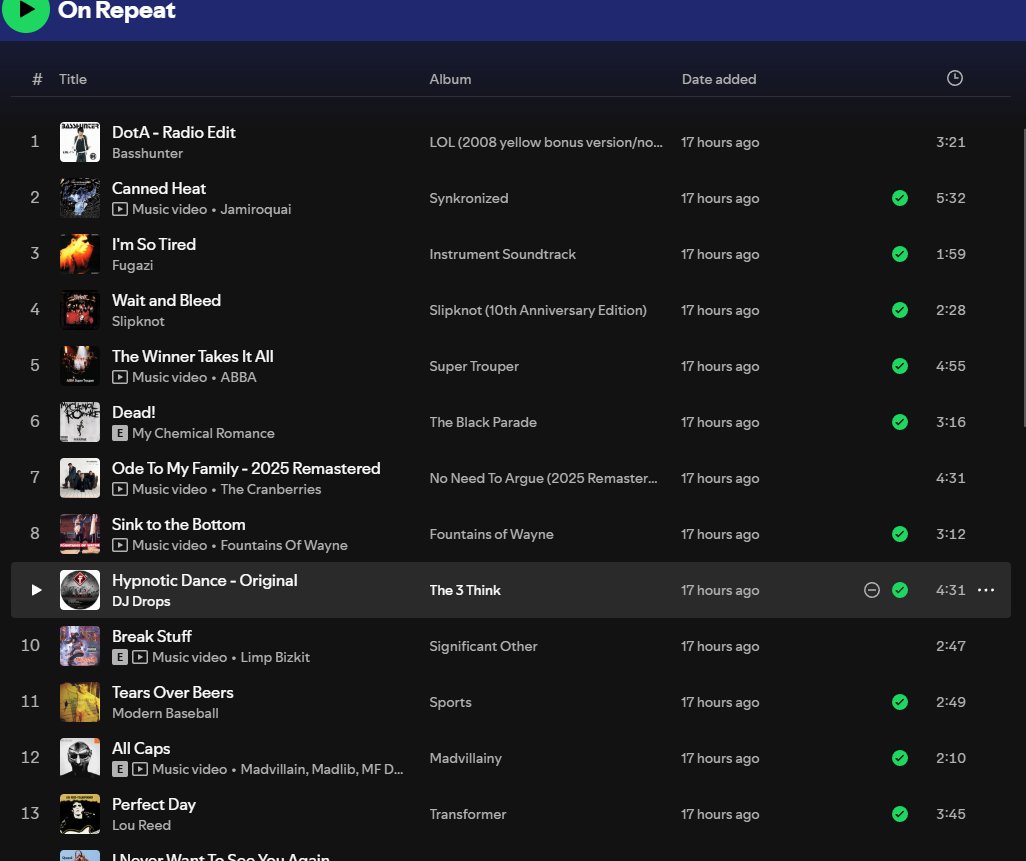Open the Limp Bizkit artist link
Image resolution: width=1026 pixels, height=861 pixels.
(275, 658)
